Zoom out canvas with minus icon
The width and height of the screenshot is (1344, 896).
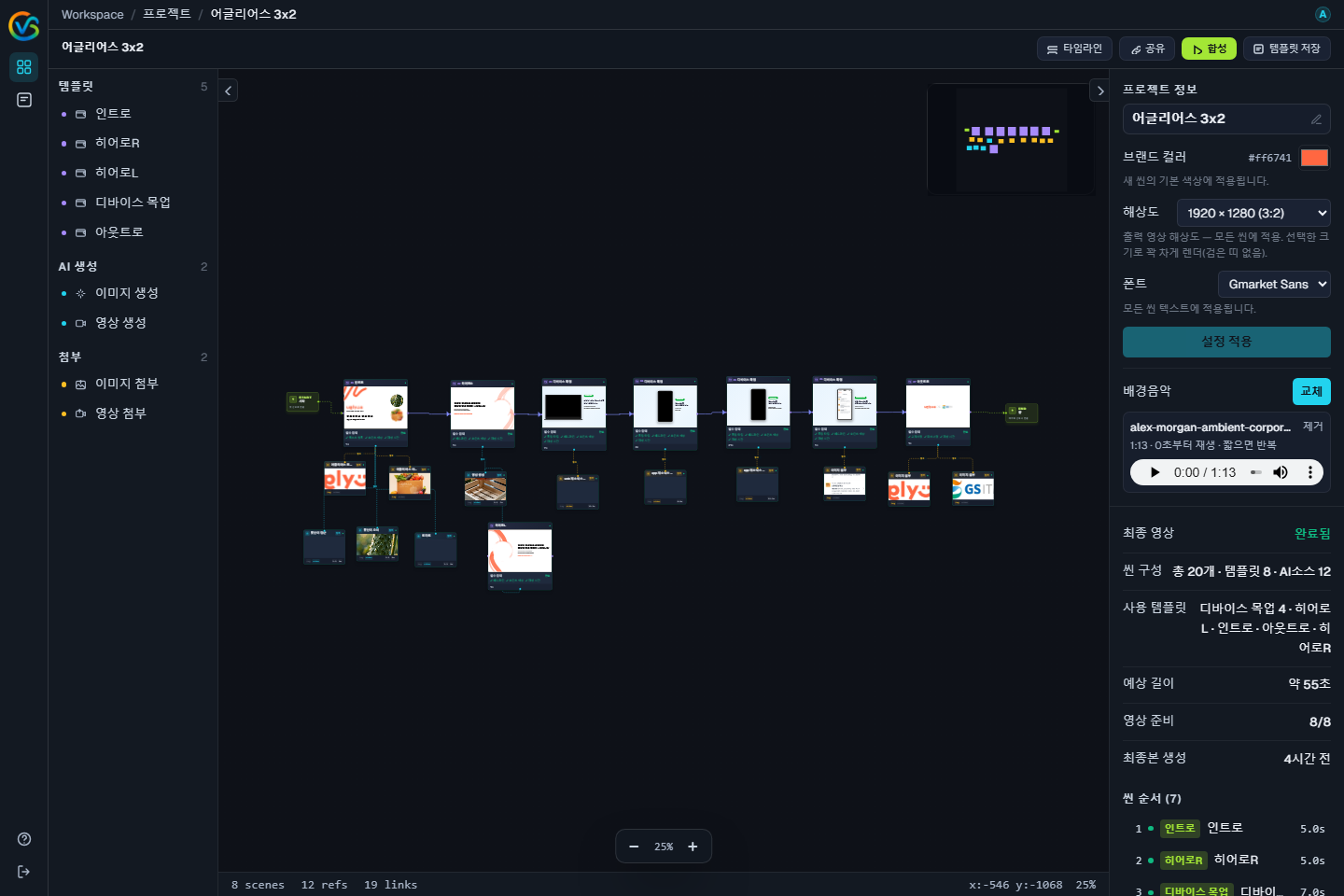(x=635, y=847)
